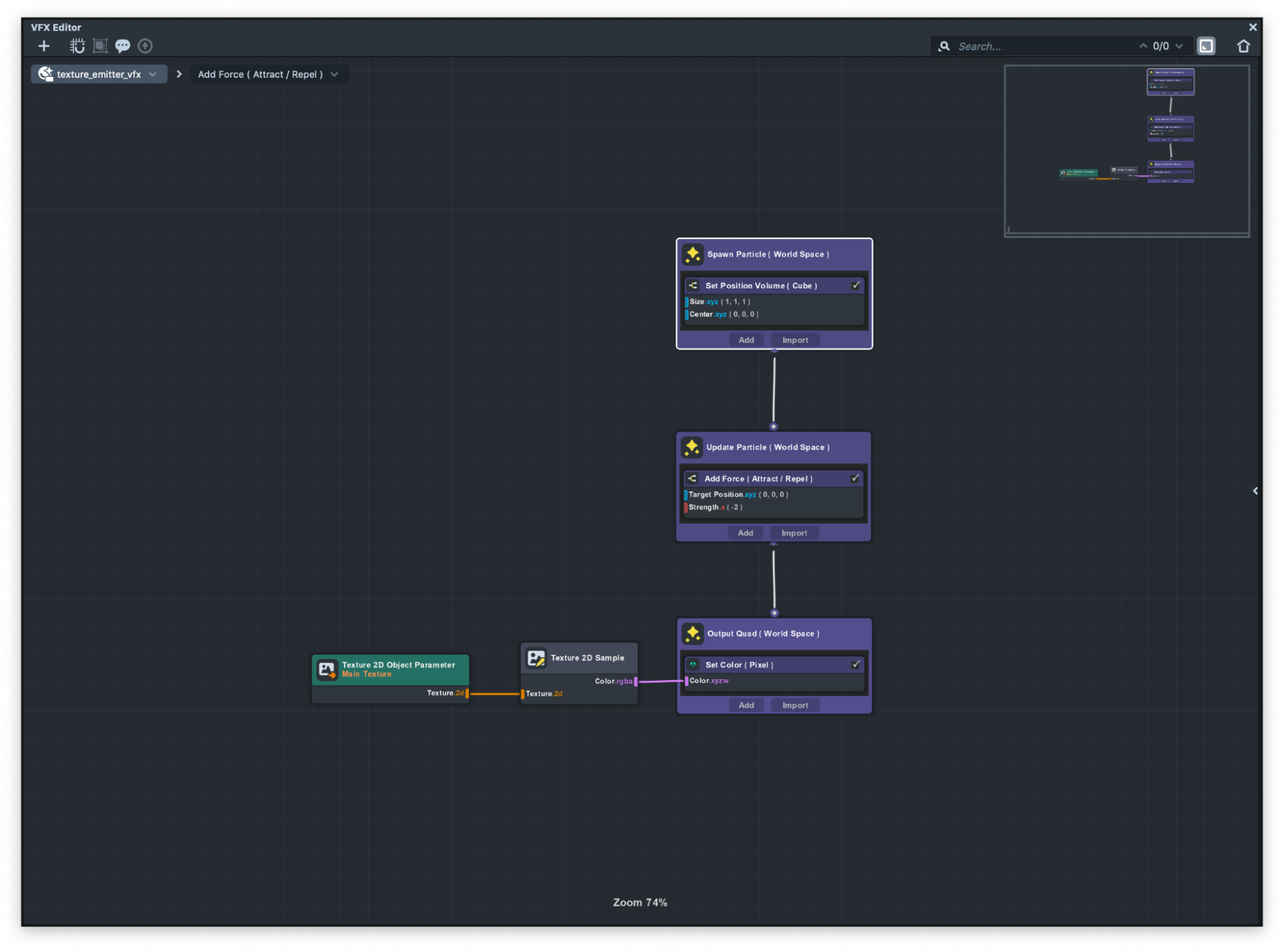Click the comment speech bubble icon

coord(122,46)
